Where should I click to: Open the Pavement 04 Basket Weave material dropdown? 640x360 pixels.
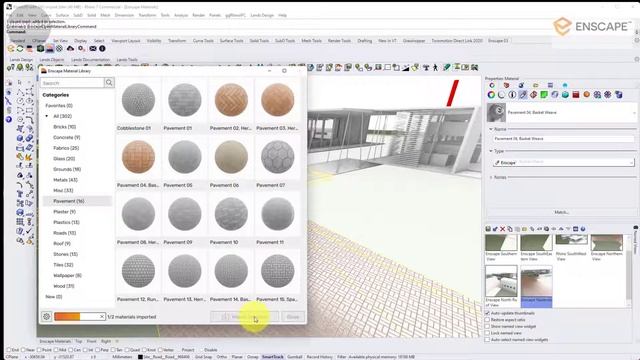click(x=634, y=112)
